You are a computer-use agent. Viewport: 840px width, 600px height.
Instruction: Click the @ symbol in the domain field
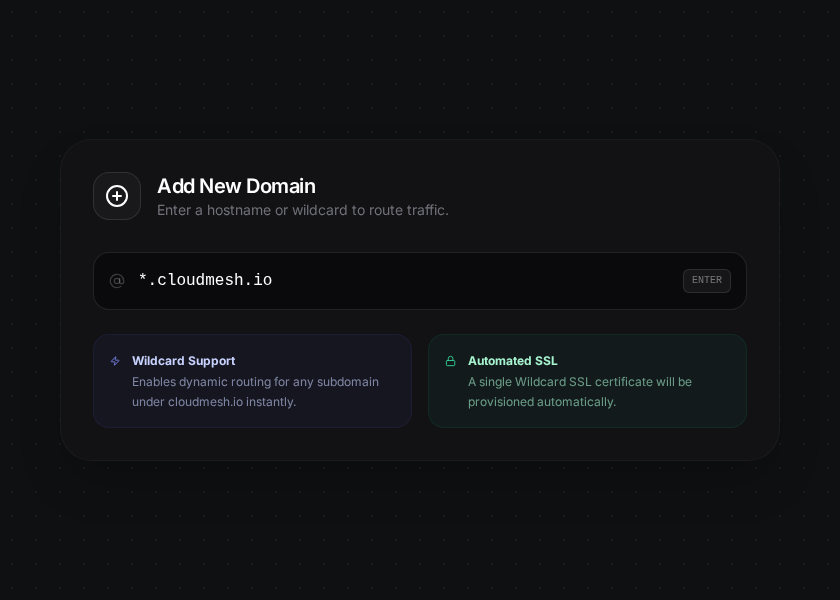point(117,280)
